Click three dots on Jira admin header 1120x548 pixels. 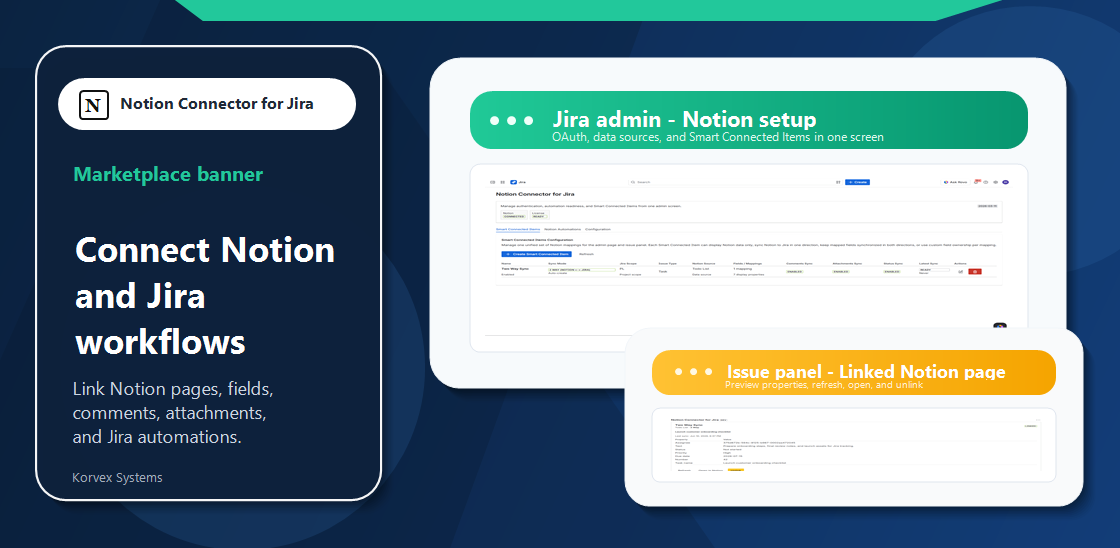[x=511, y=120]
